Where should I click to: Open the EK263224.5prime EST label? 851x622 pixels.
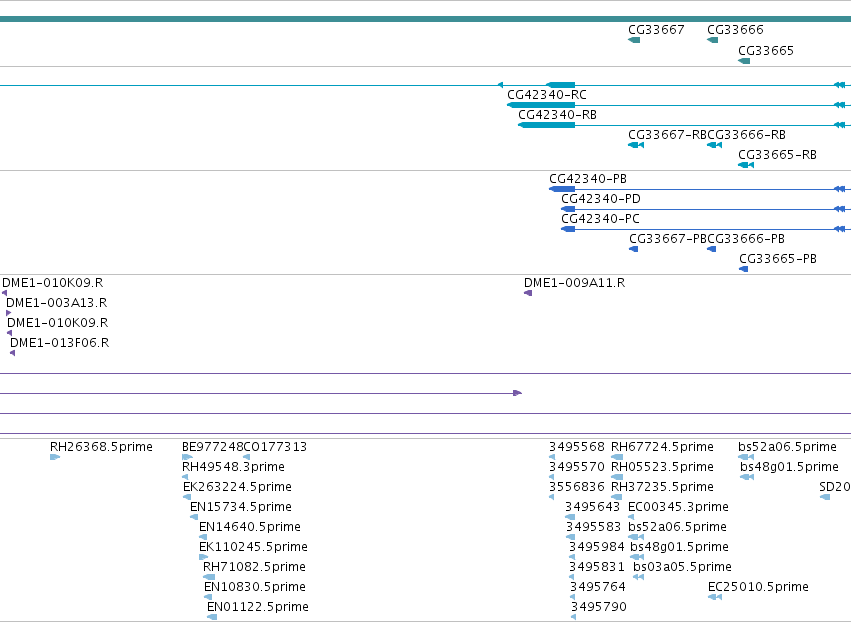coord(237,487)
